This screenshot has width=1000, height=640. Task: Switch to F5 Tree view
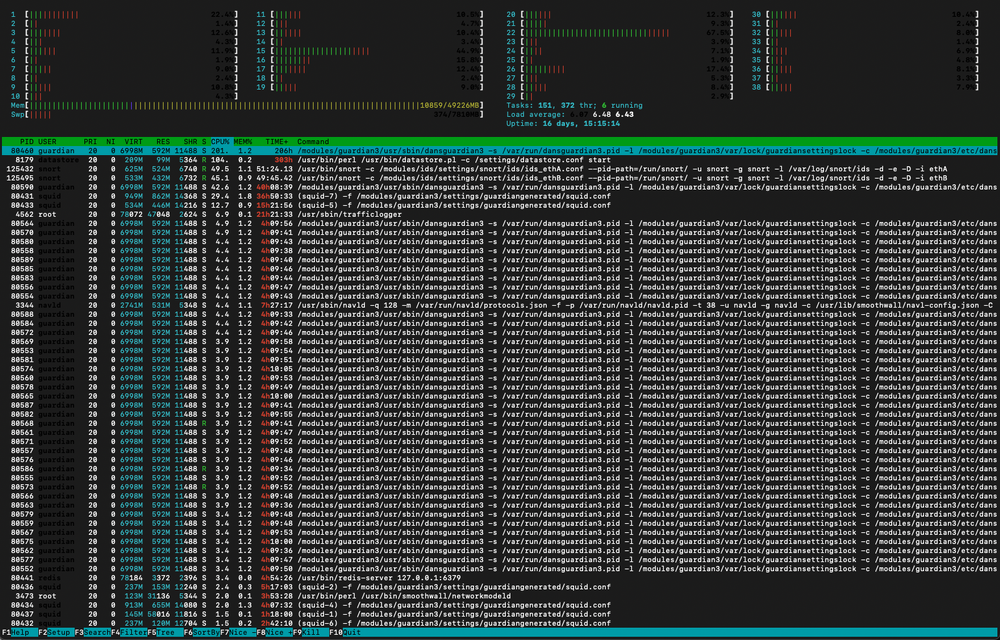pos(165,632)
